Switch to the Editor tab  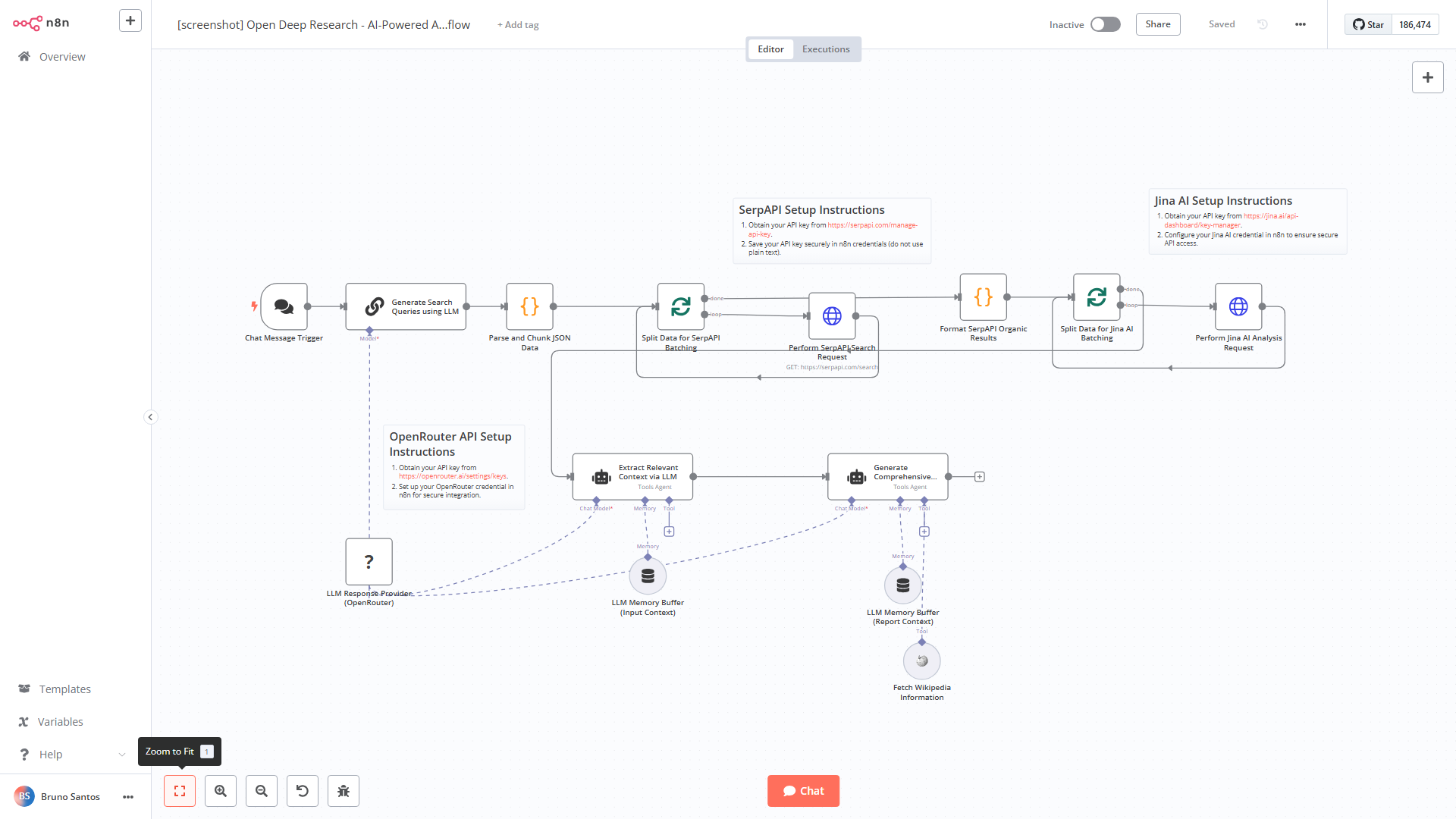pos(770,49)
